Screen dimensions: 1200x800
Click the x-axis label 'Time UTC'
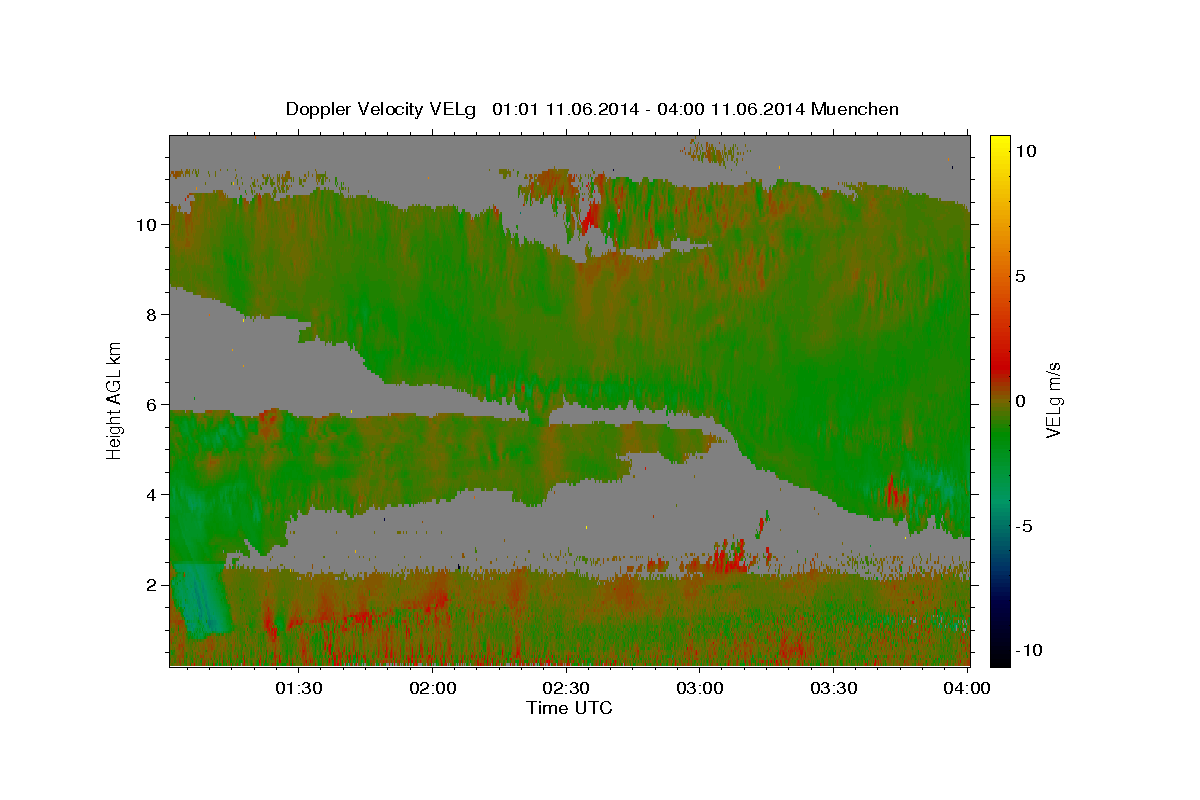coord(569,708)
